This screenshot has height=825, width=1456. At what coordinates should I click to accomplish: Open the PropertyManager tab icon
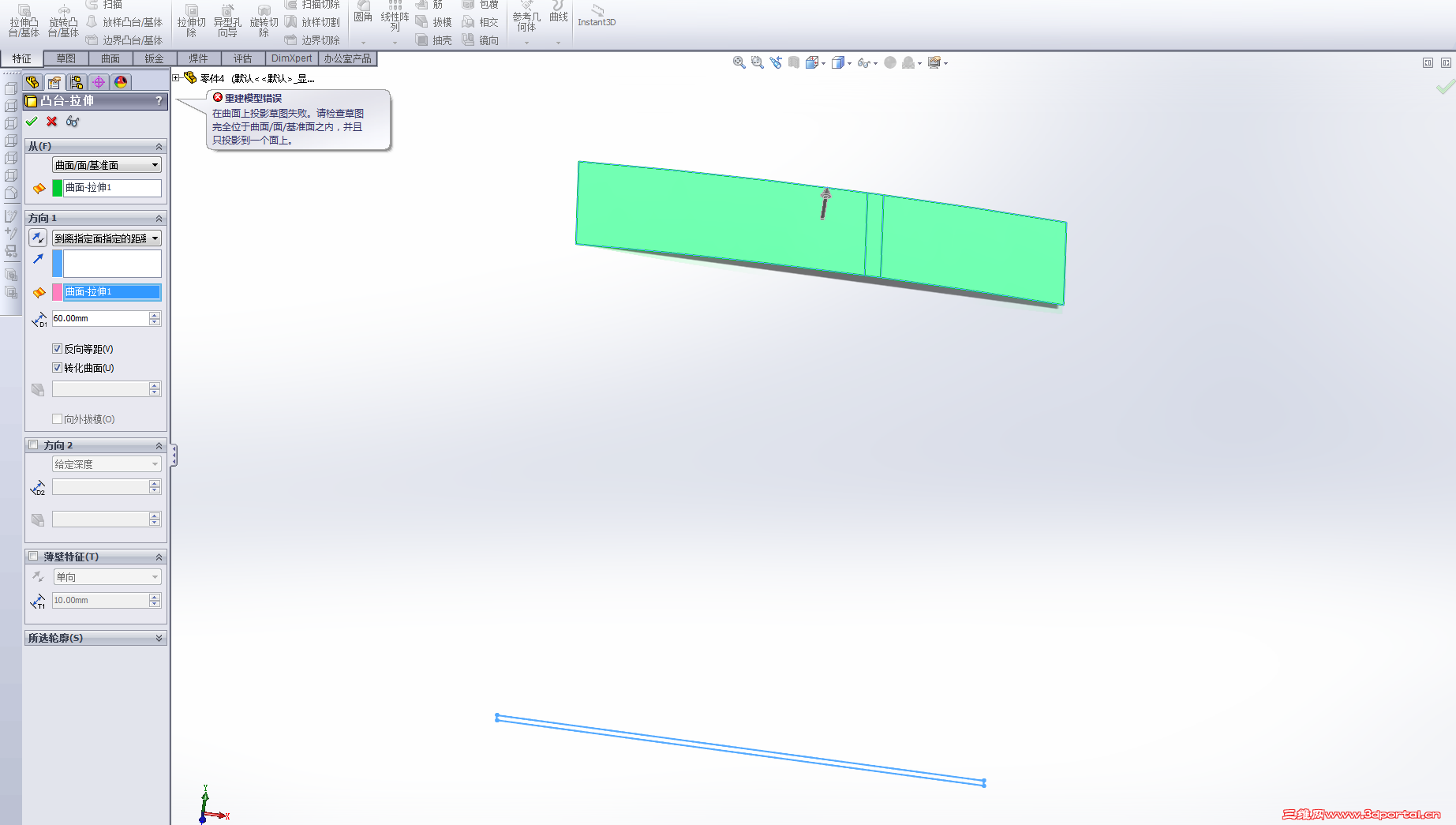pos(54,82)
